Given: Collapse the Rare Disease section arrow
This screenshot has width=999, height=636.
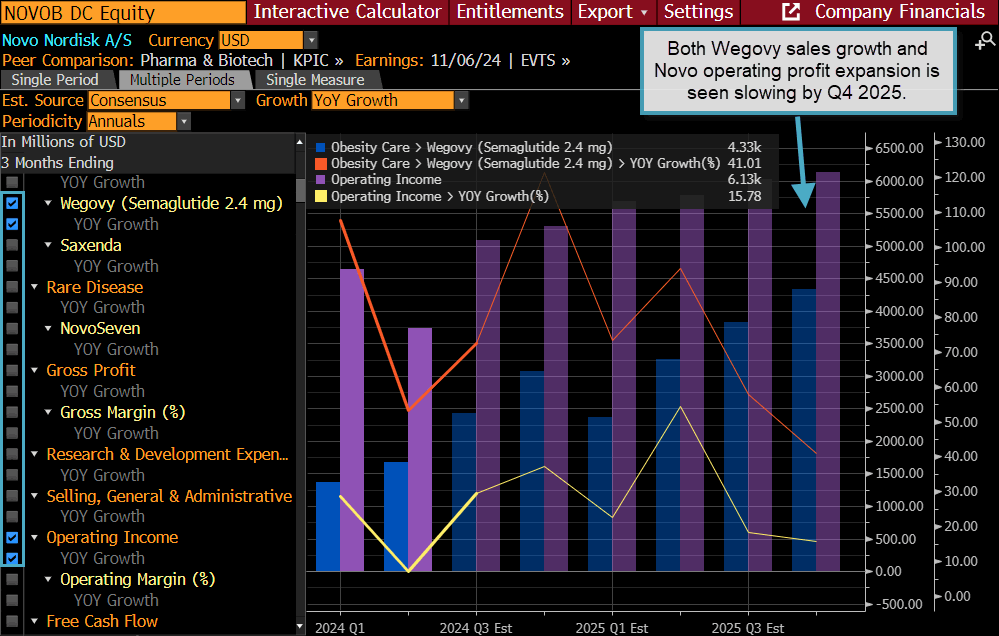Looking at the screenshot, I should [34, 287].
